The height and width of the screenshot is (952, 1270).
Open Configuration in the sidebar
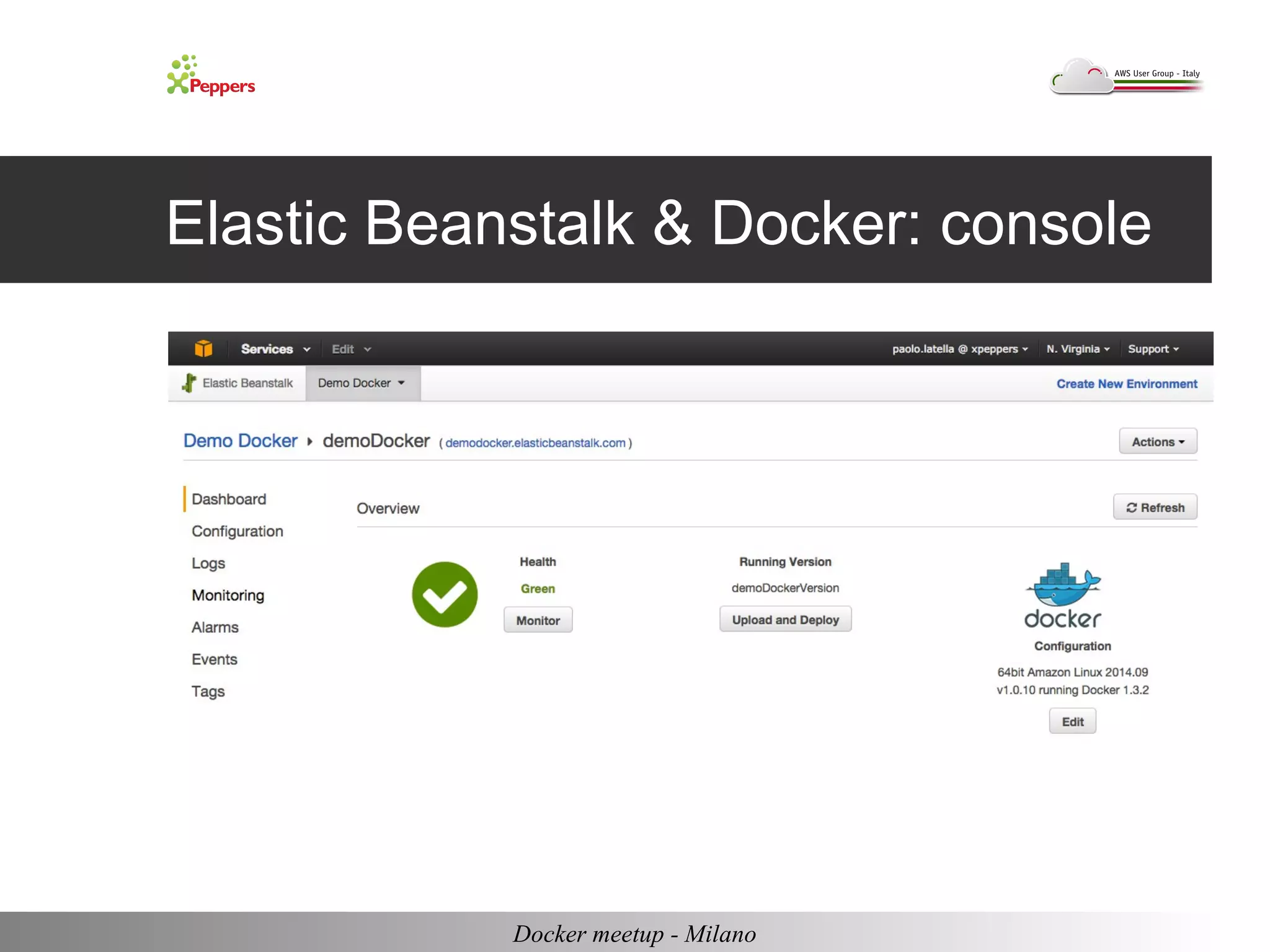pyautogui.click(x=238, y=531)
